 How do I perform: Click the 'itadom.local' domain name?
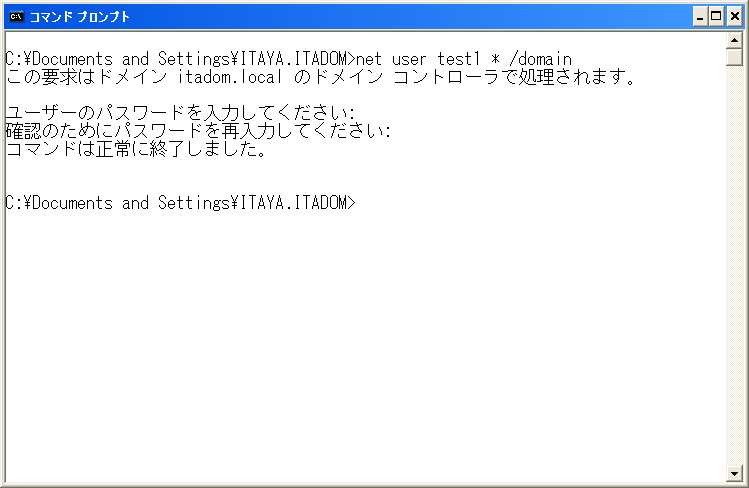click(x=230, y=77)
